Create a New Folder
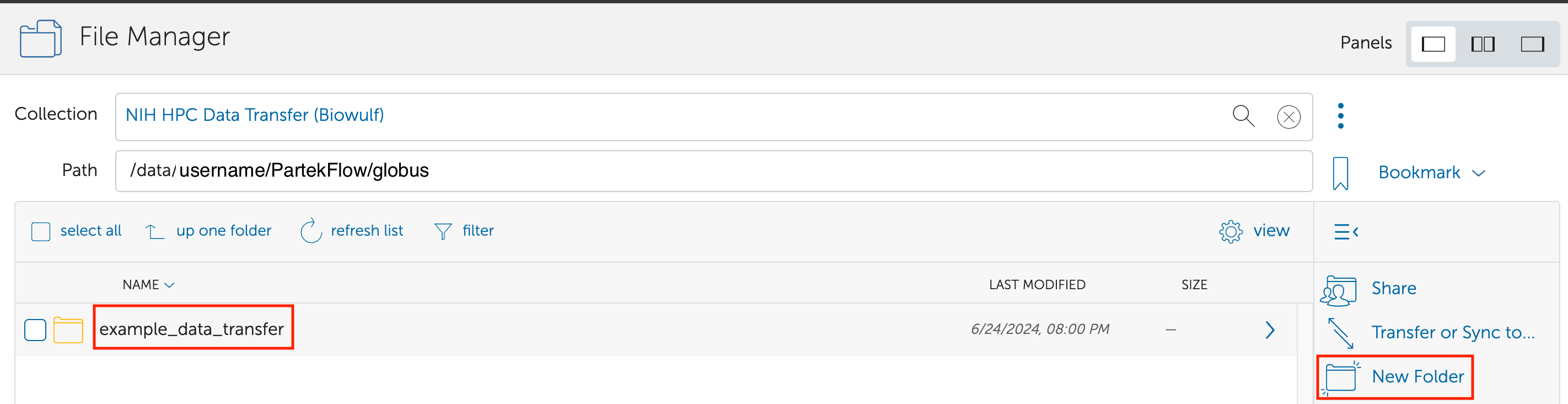 coord(1416,376)
